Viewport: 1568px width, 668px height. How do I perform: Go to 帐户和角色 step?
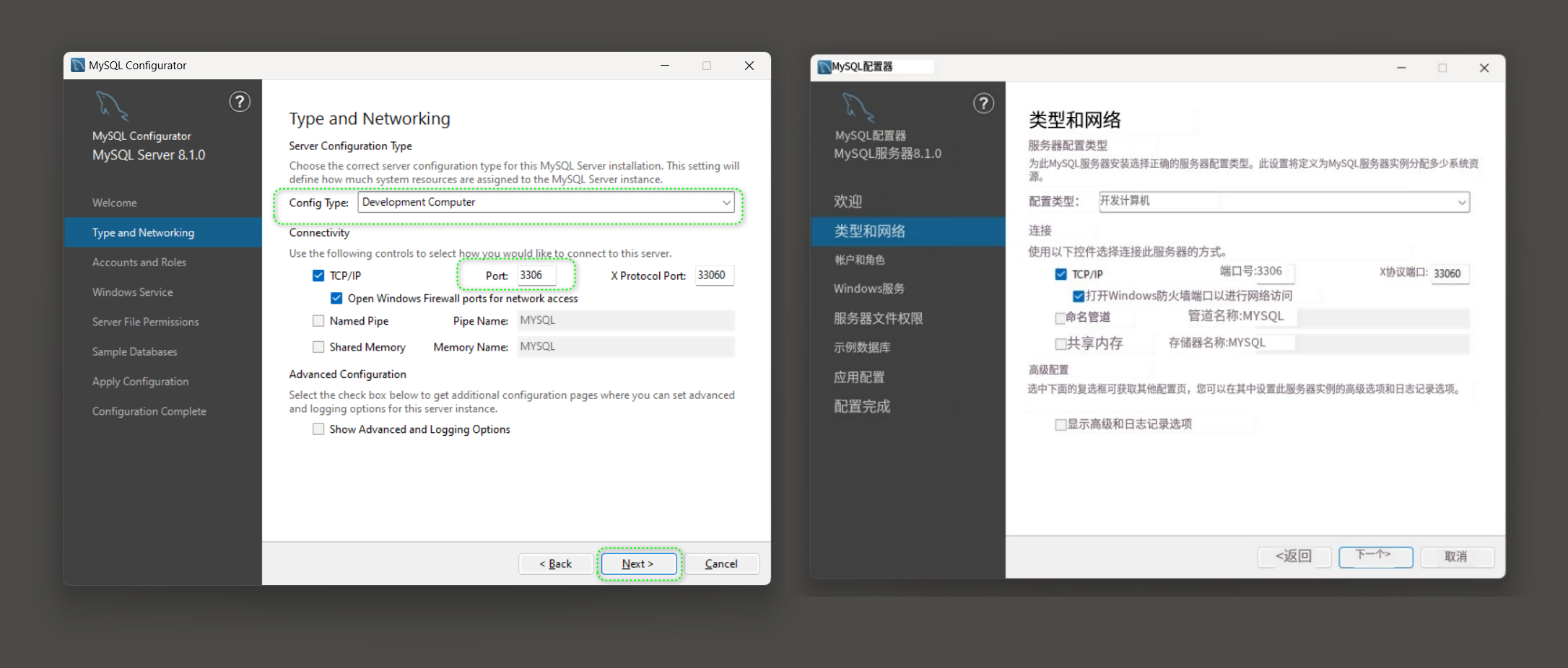pos(859,260)
